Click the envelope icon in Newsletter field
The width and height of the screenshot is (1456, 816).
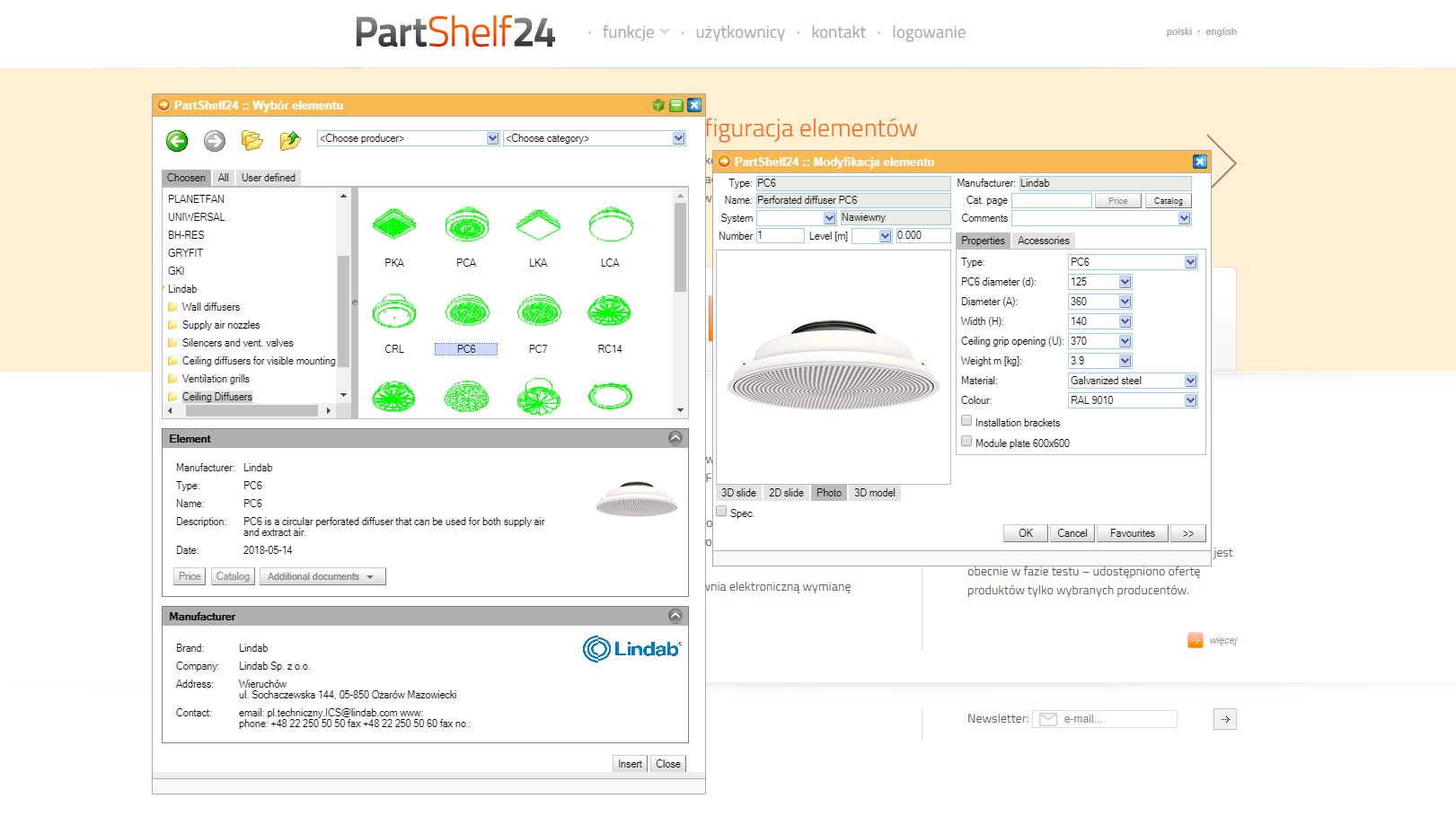pos(1048,719)
